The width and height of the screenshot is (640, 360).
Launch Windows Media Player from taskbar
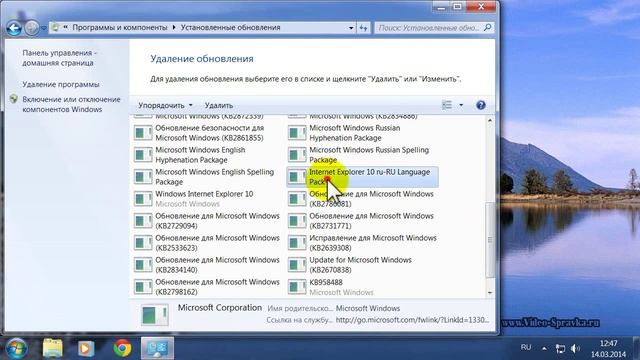(86, 348)
